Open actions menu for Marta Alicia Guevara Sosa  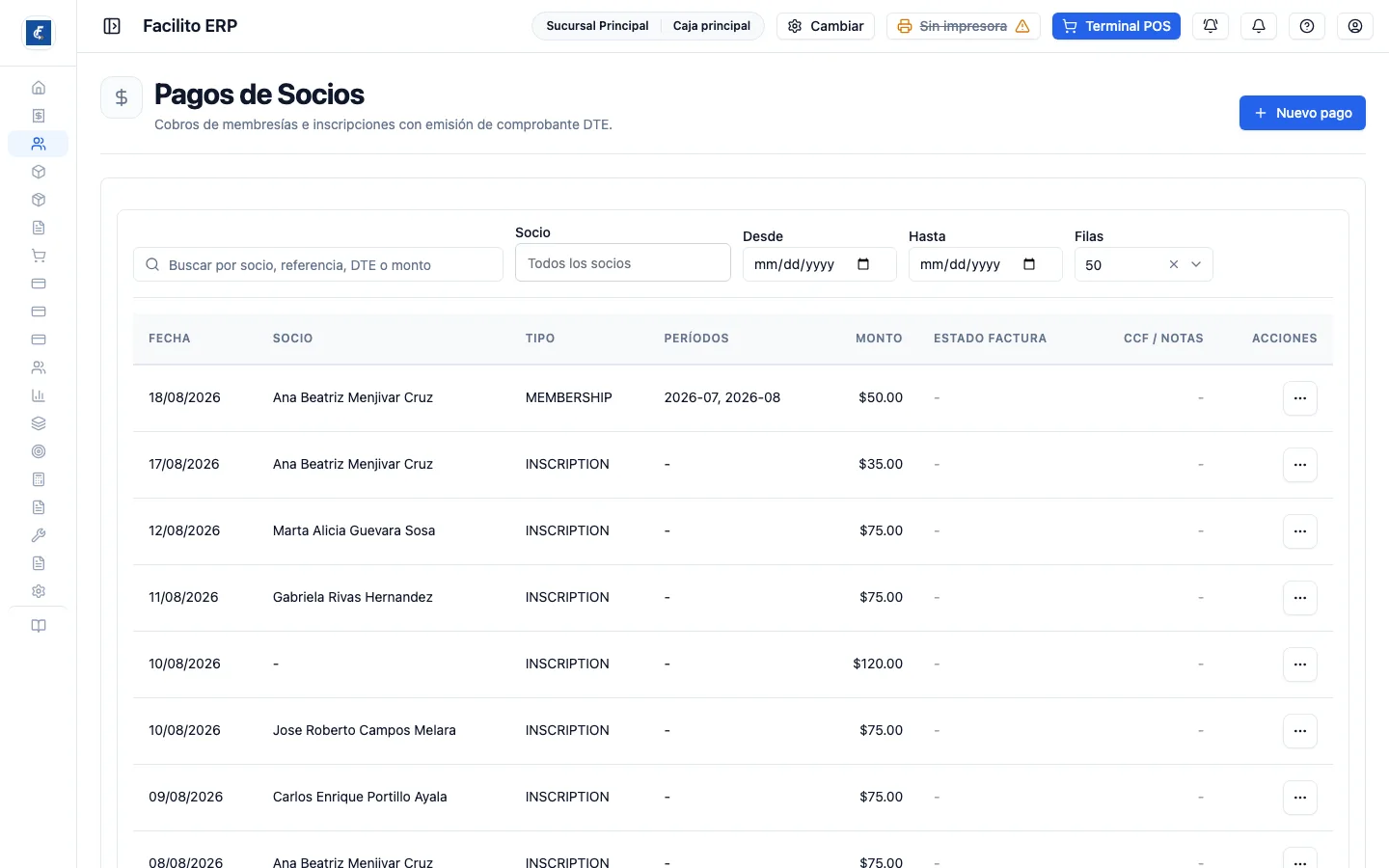coord(1300,531)
